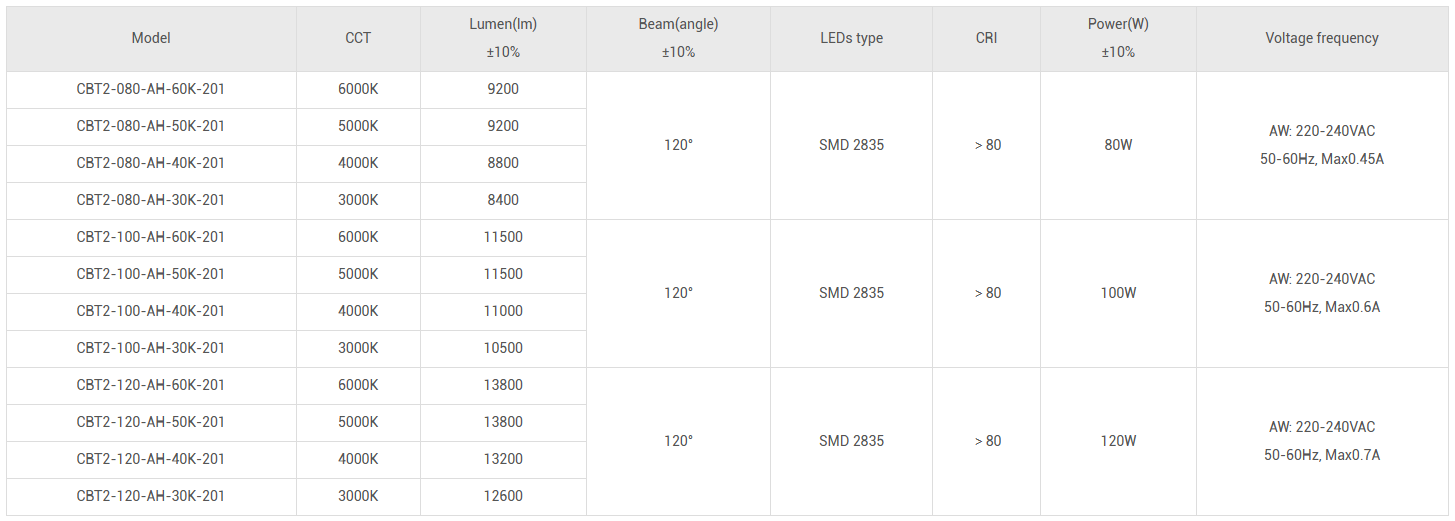The width and height of the screenshot is (1455, 521).
Task: Click the 8800 lumen value
Action: pyautogui.click(x=503, y=163)
